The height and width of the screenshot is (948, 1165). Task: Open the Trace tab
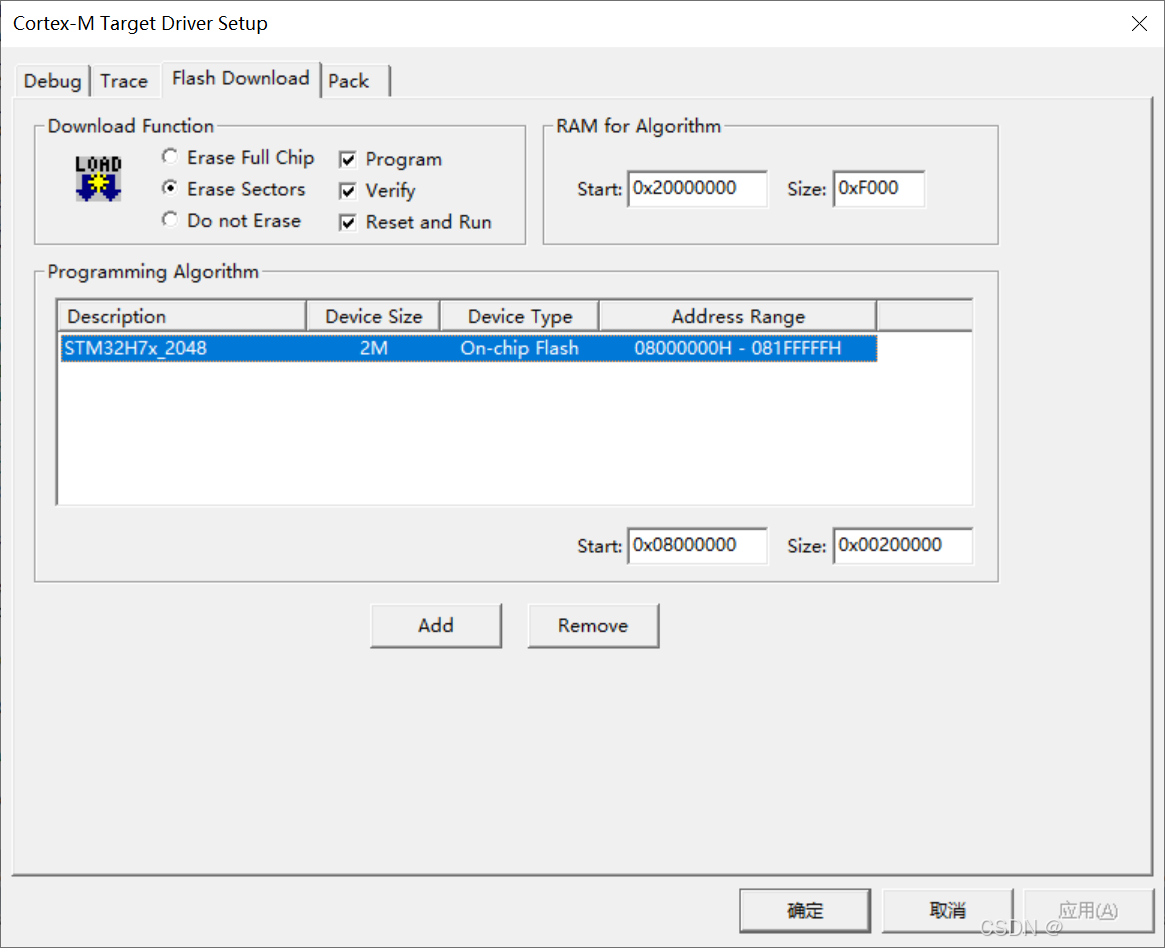[124, 80]
